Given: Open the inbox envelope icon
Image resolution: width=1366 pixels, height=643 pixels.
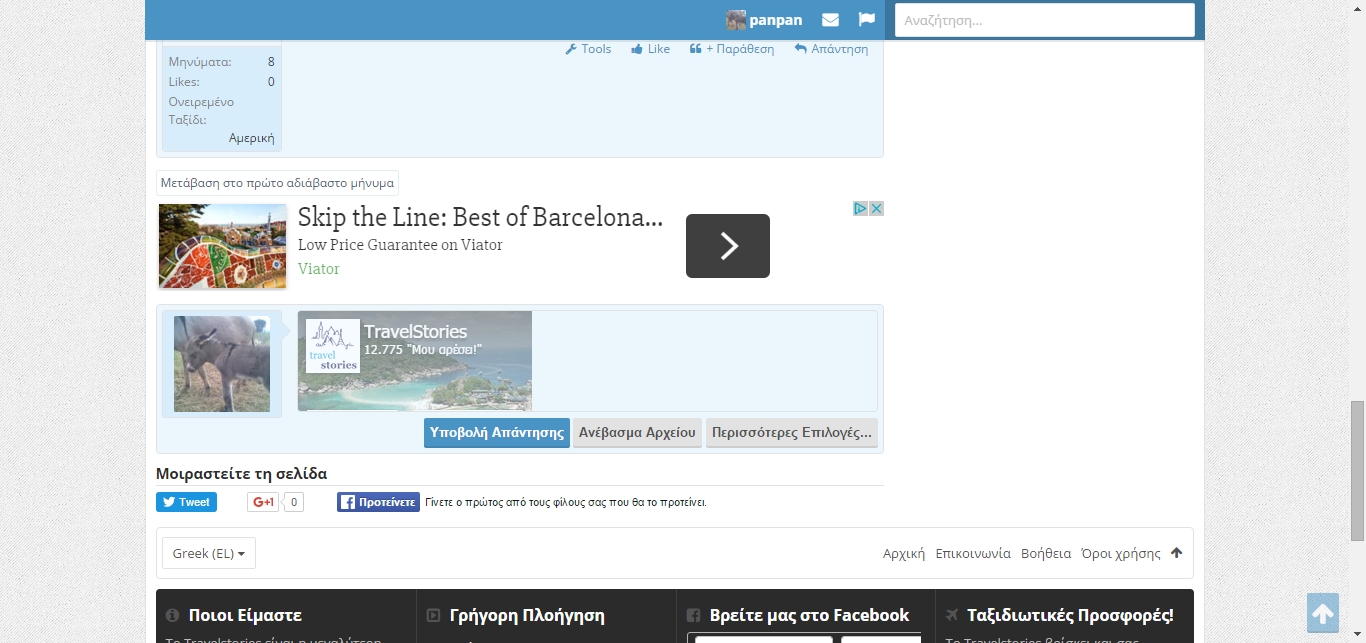Looking at the screenshot, I should pyautogui.click(x=830, y=20).
